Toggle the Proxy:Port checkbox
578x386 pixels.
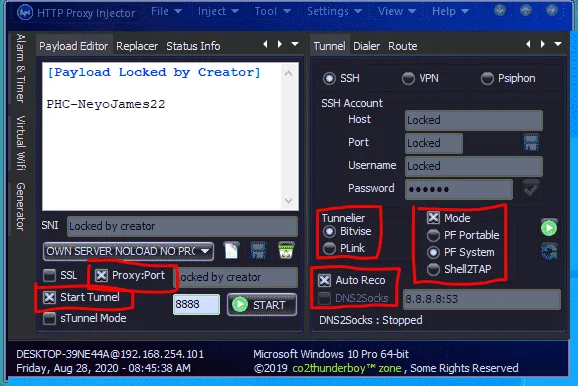click(x=101, y=275)
